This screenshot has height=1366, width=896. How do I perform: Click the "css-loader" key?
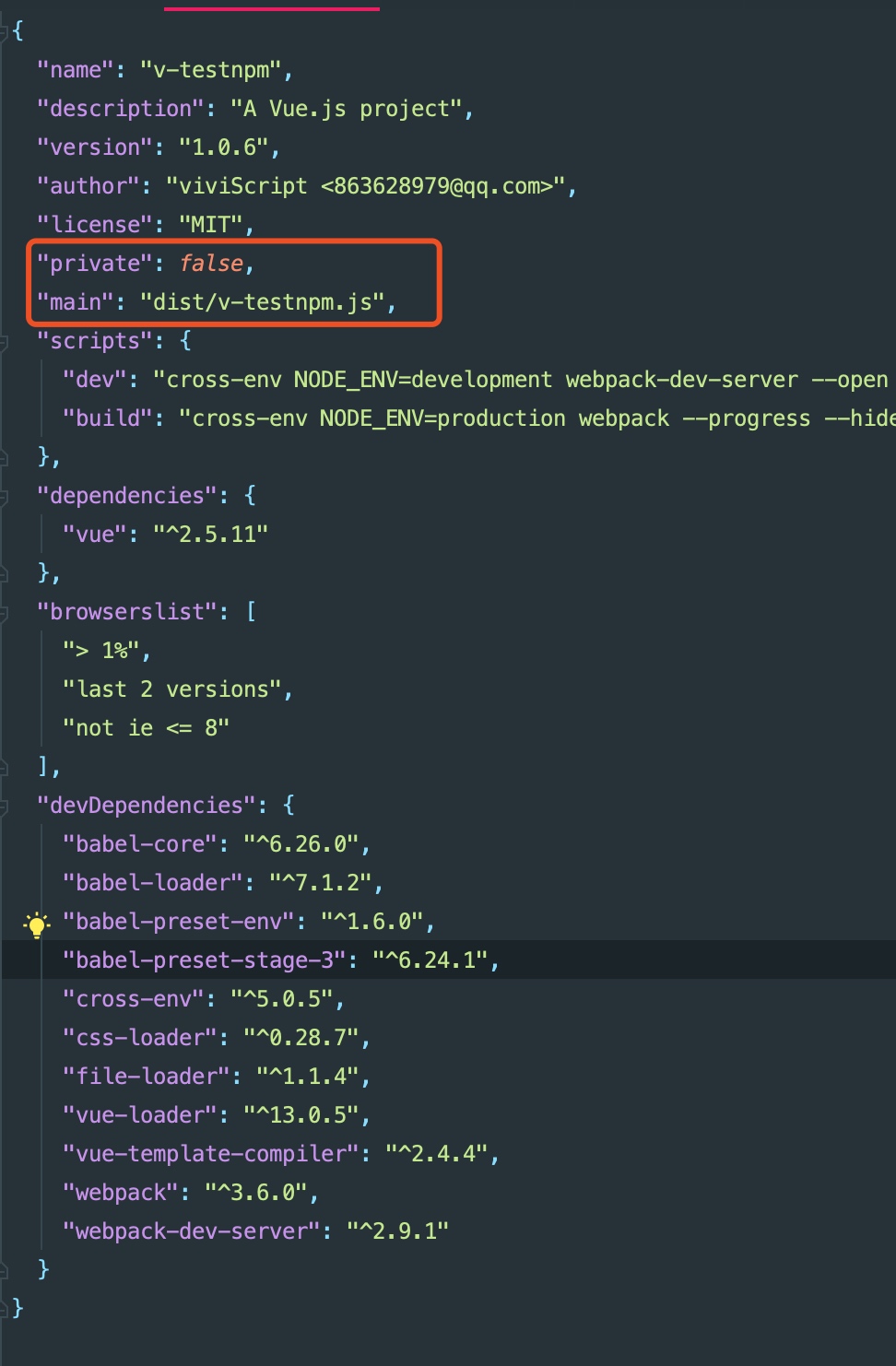140,1038
